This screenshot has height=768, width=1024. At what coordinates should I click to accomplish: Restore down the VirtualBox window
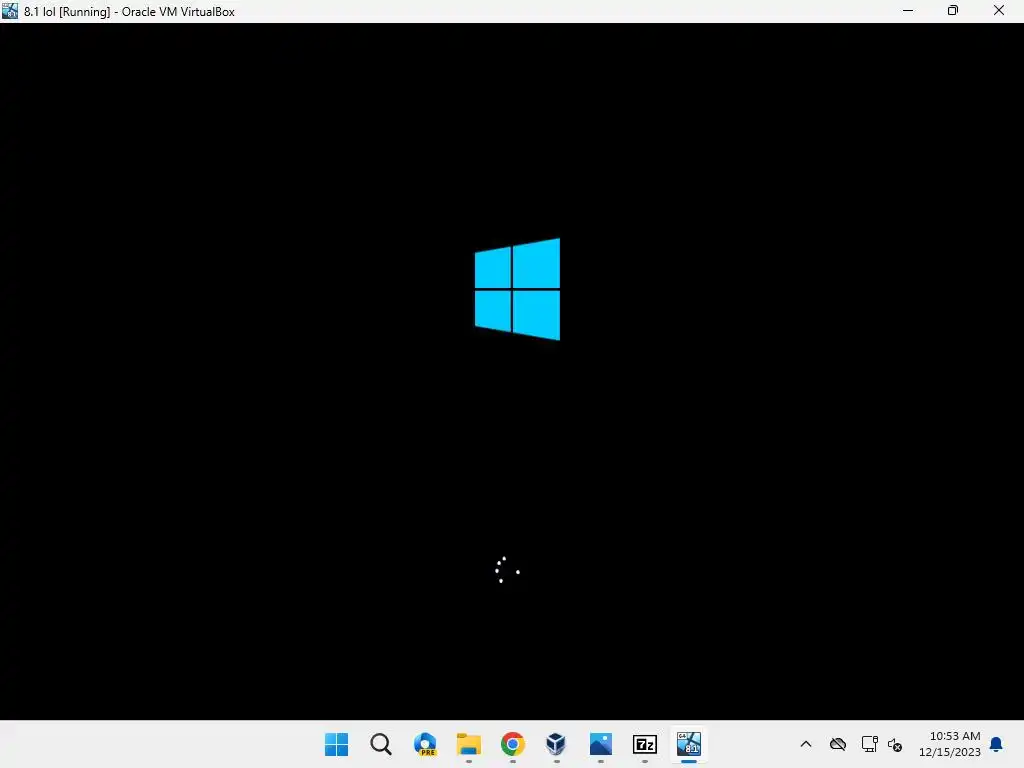[953, 10]
